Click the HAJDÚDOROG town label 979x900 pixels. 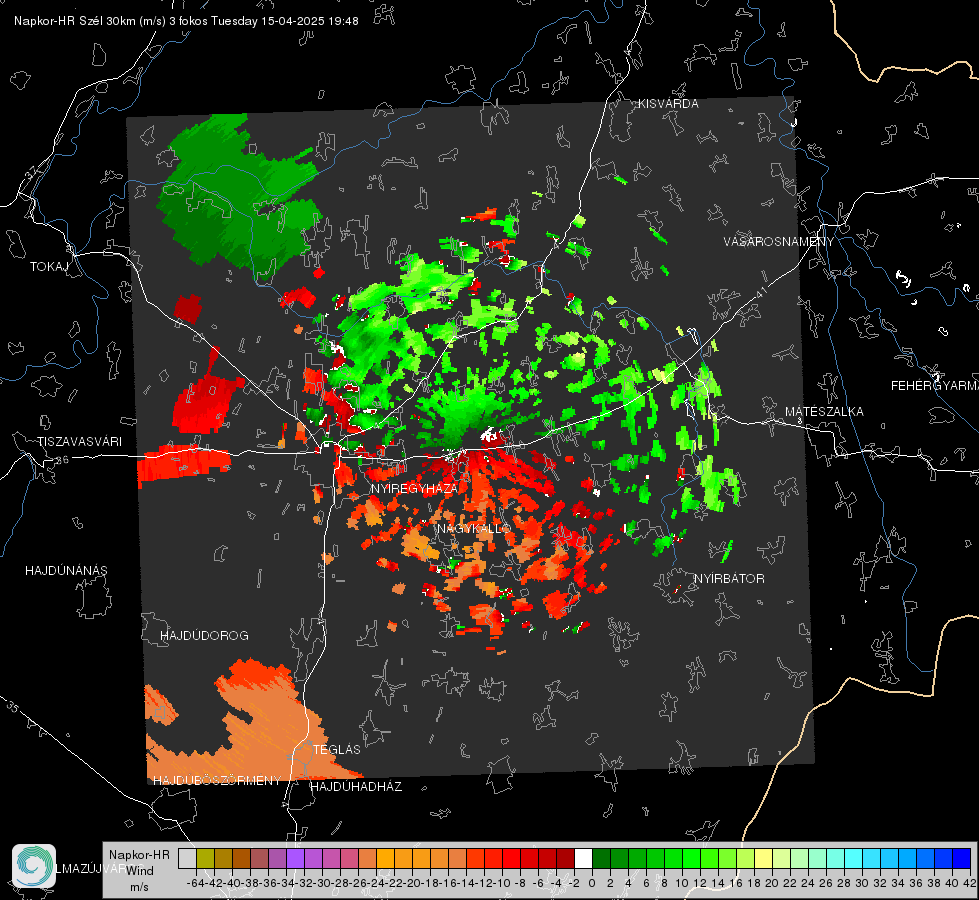tap(204, 636)
